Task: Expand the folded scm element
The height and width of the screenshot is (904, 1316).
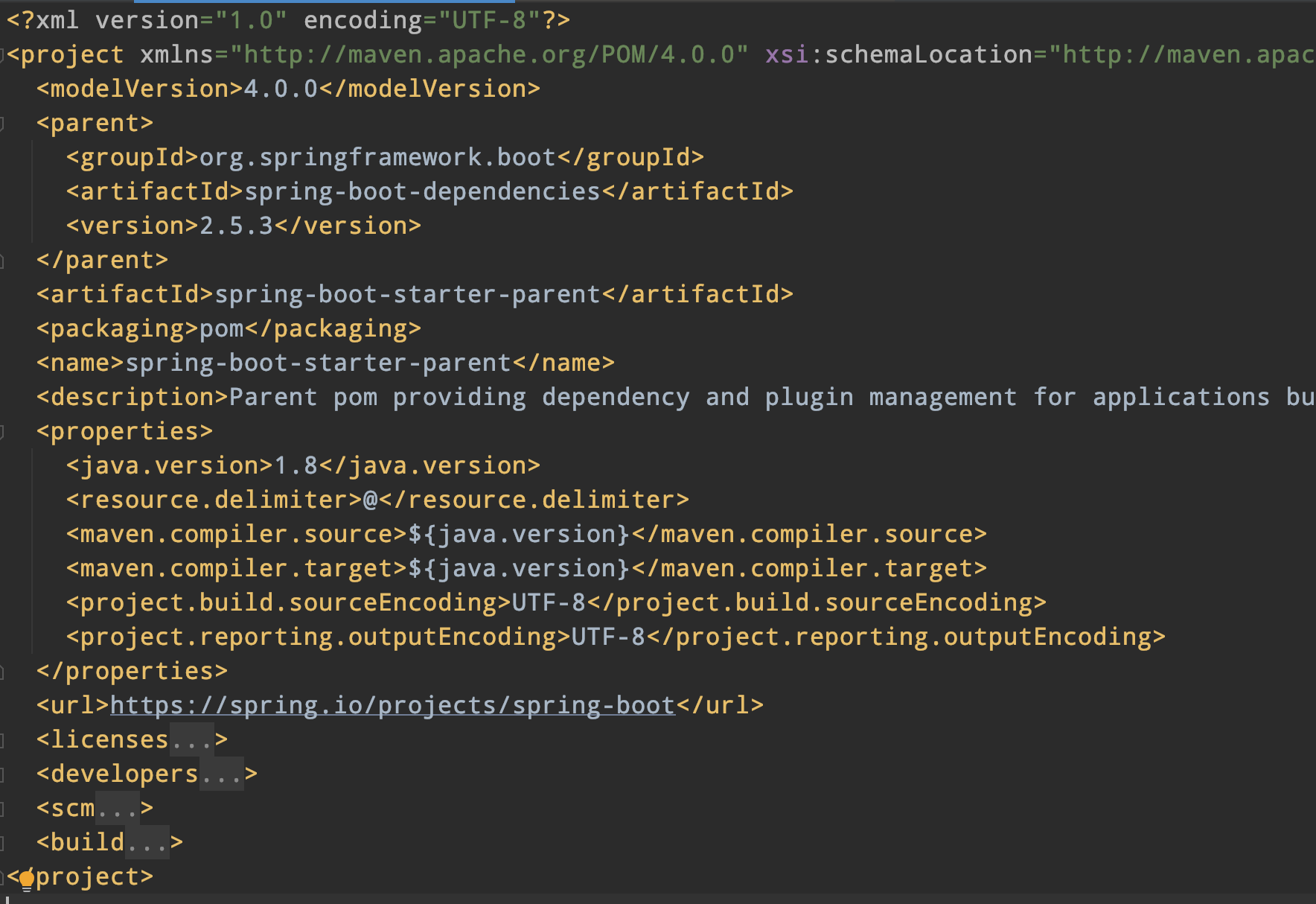Action: click(2, 809)
